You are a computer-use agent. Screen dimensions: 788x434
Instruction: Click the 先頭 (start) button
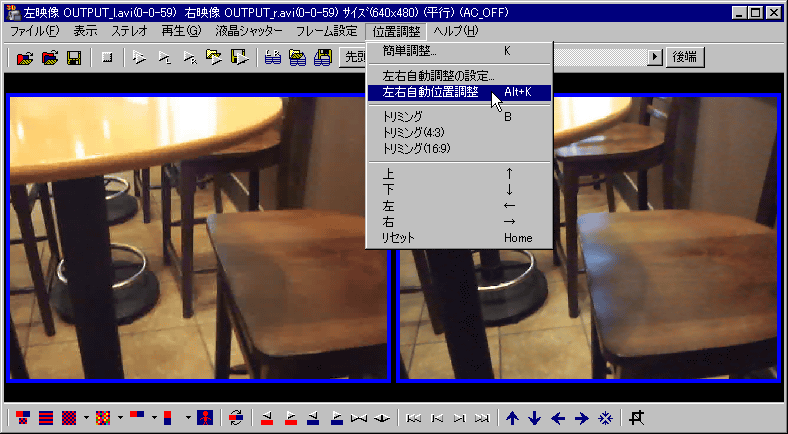[x=353, y=57]
